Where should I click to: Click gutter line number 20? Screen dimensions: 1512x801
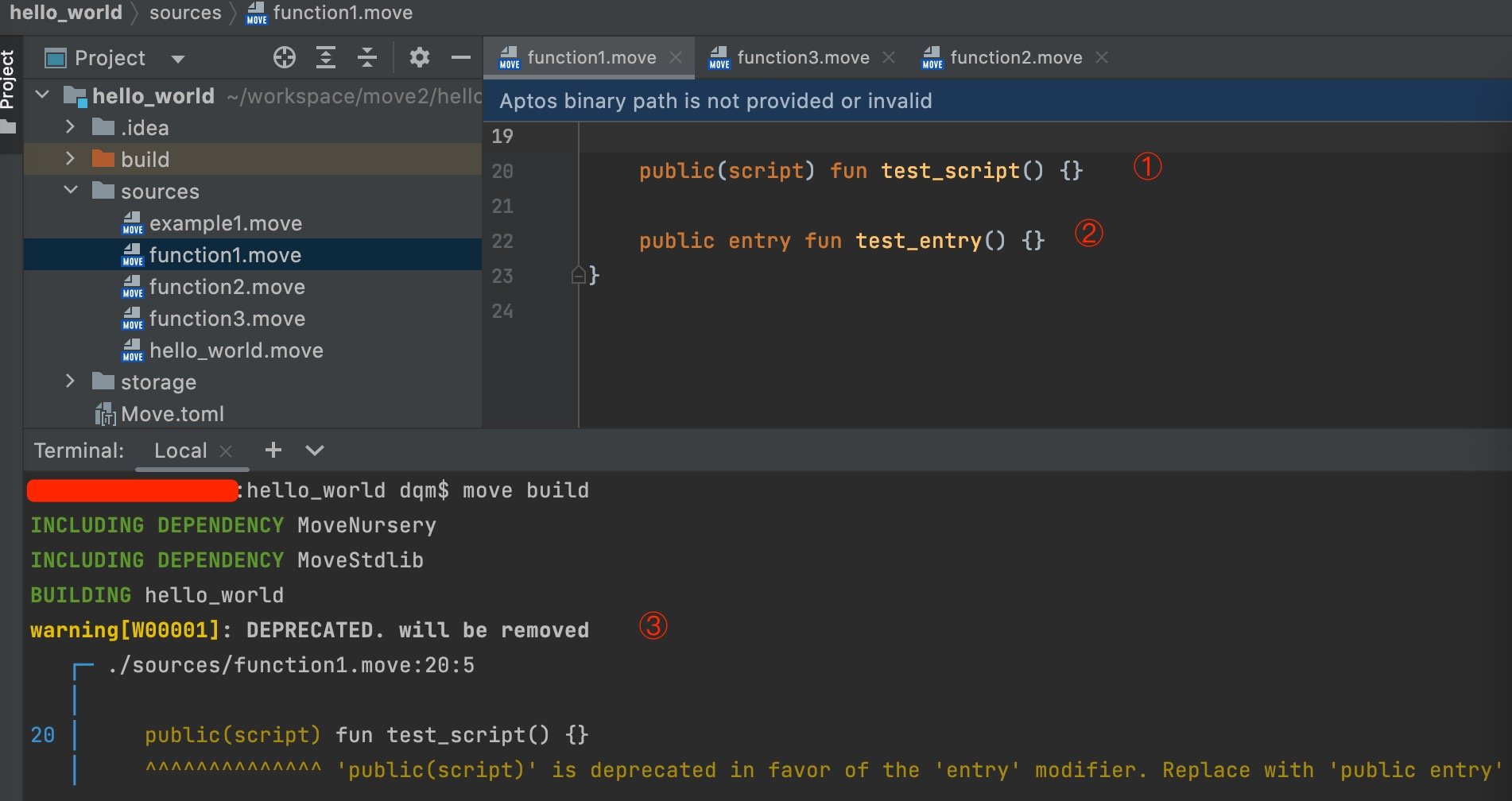click(502, 171)
